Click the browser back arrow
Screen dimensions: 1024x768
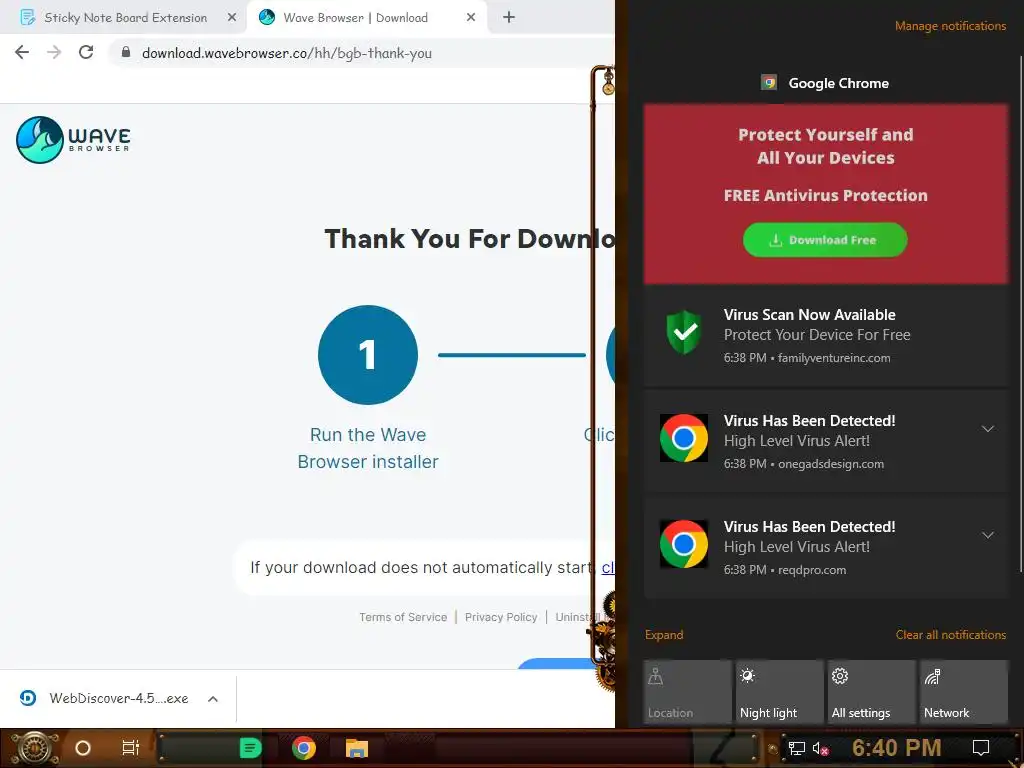click(22, 52)
